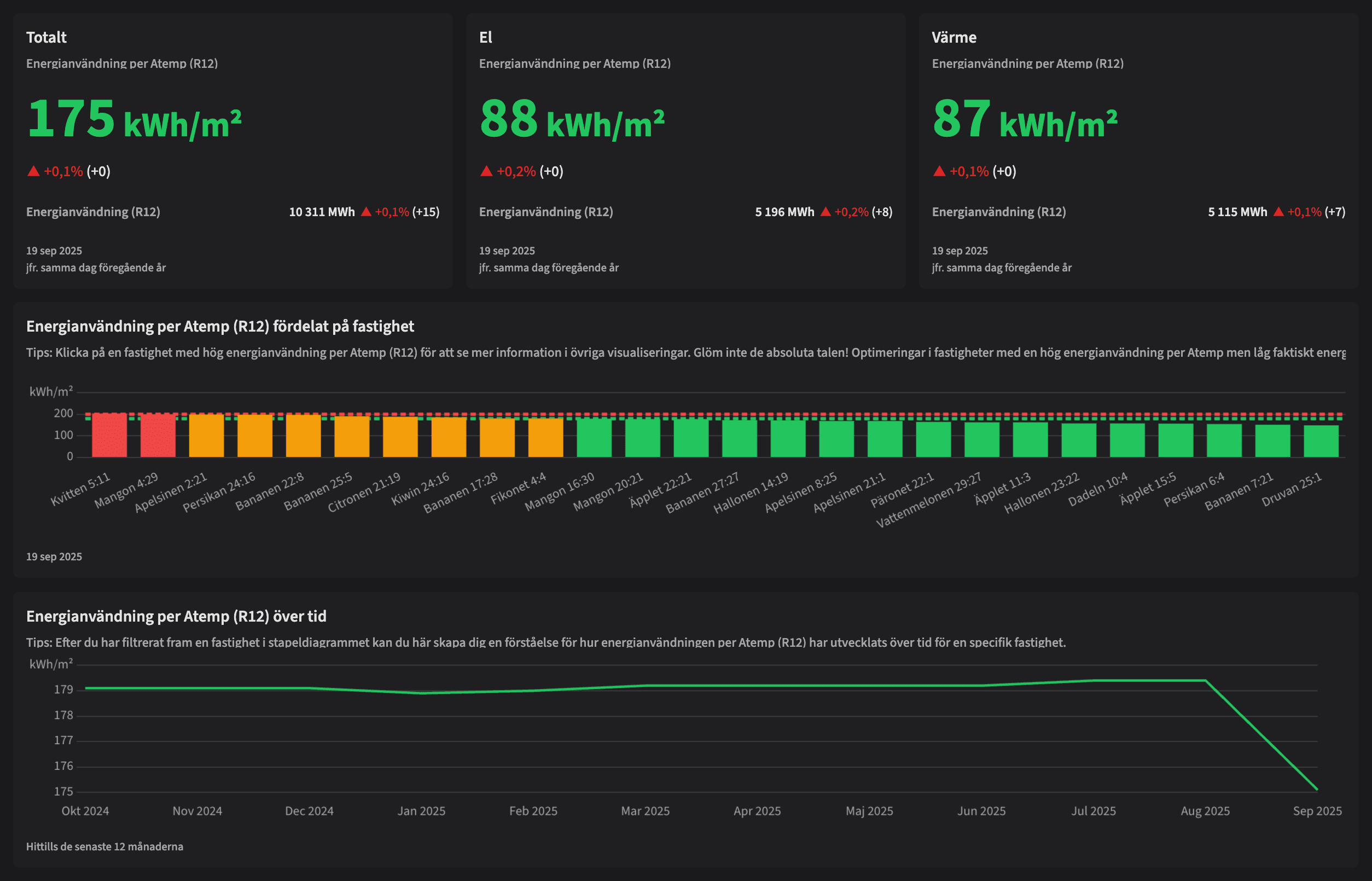The height and width of the screenshot is (881, 1372).
Task: Click the El card heading
Action: click(x=486, y=38)
